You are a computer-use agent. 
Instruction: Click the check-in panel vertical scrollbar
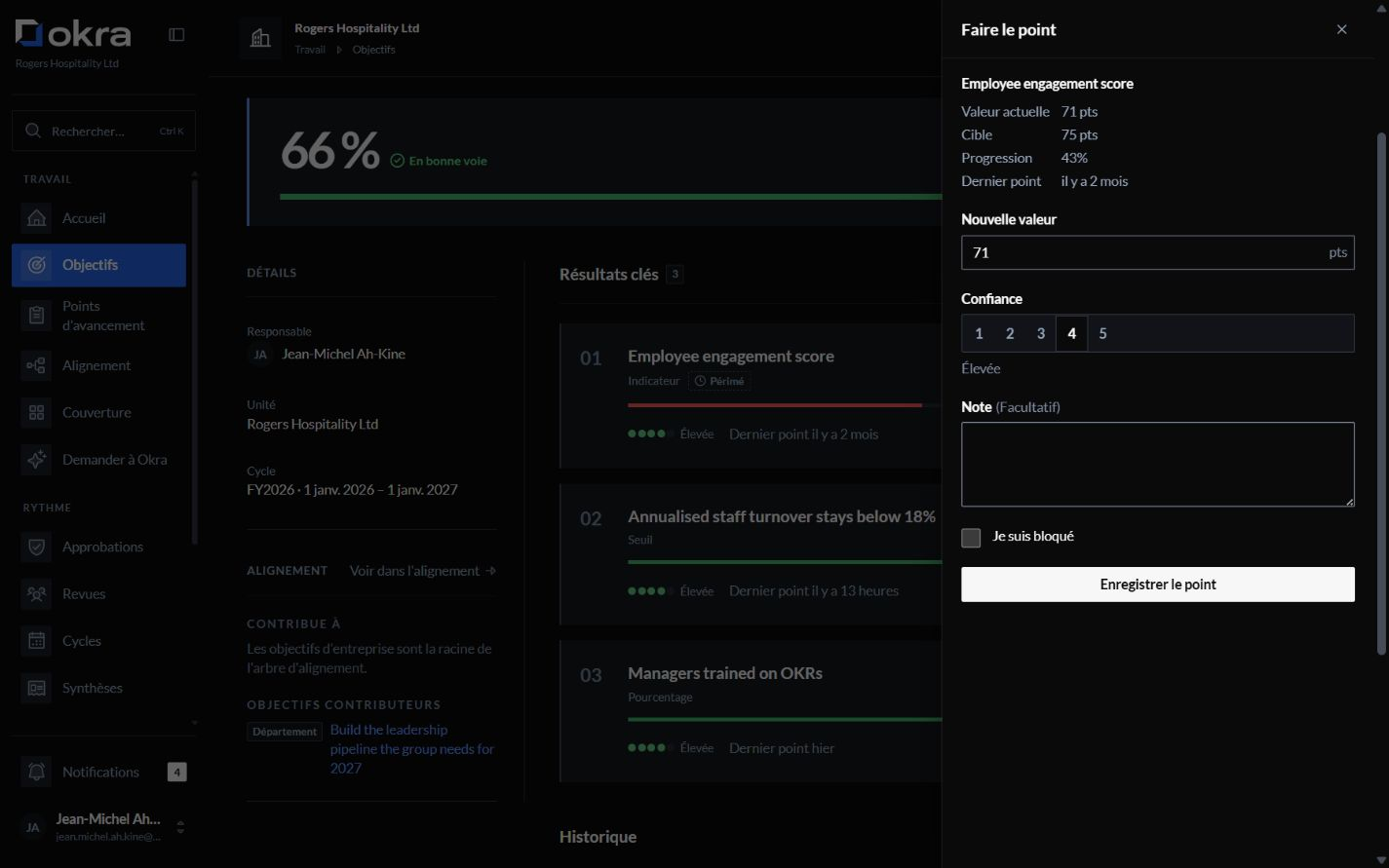point(1380,394)
